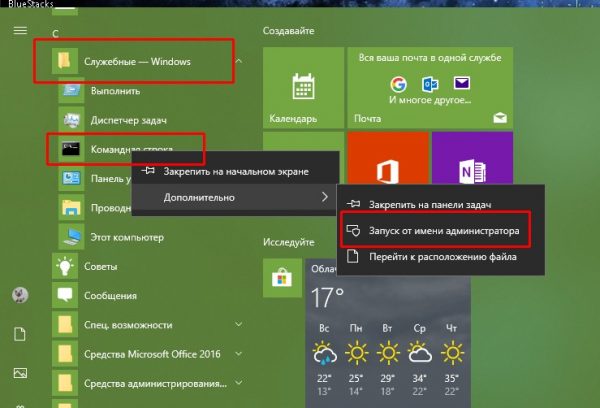
Task: Click the Спец. возможности folder icon
Action: [65, 325]
